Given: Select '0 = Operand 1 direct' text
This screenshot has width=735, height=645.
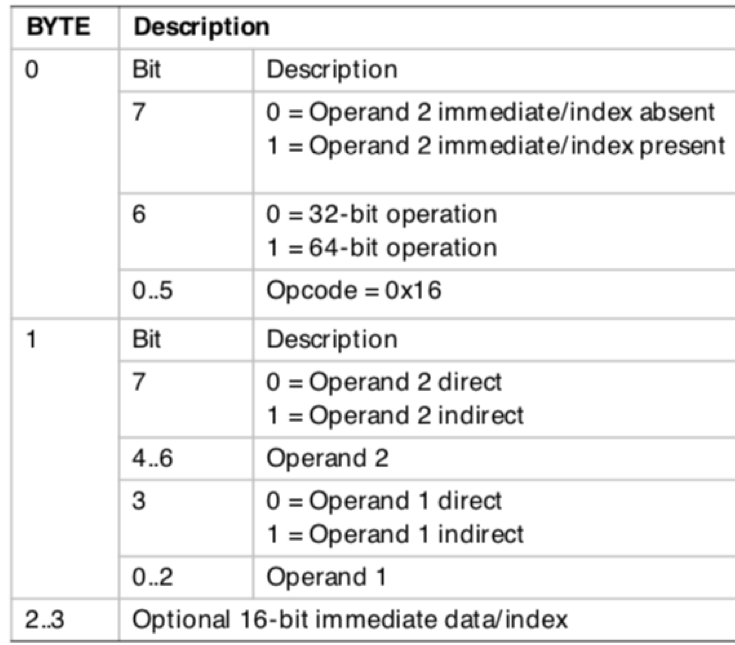Looking at the screenshot, I should pyautogui.click(x=384, y=501).
